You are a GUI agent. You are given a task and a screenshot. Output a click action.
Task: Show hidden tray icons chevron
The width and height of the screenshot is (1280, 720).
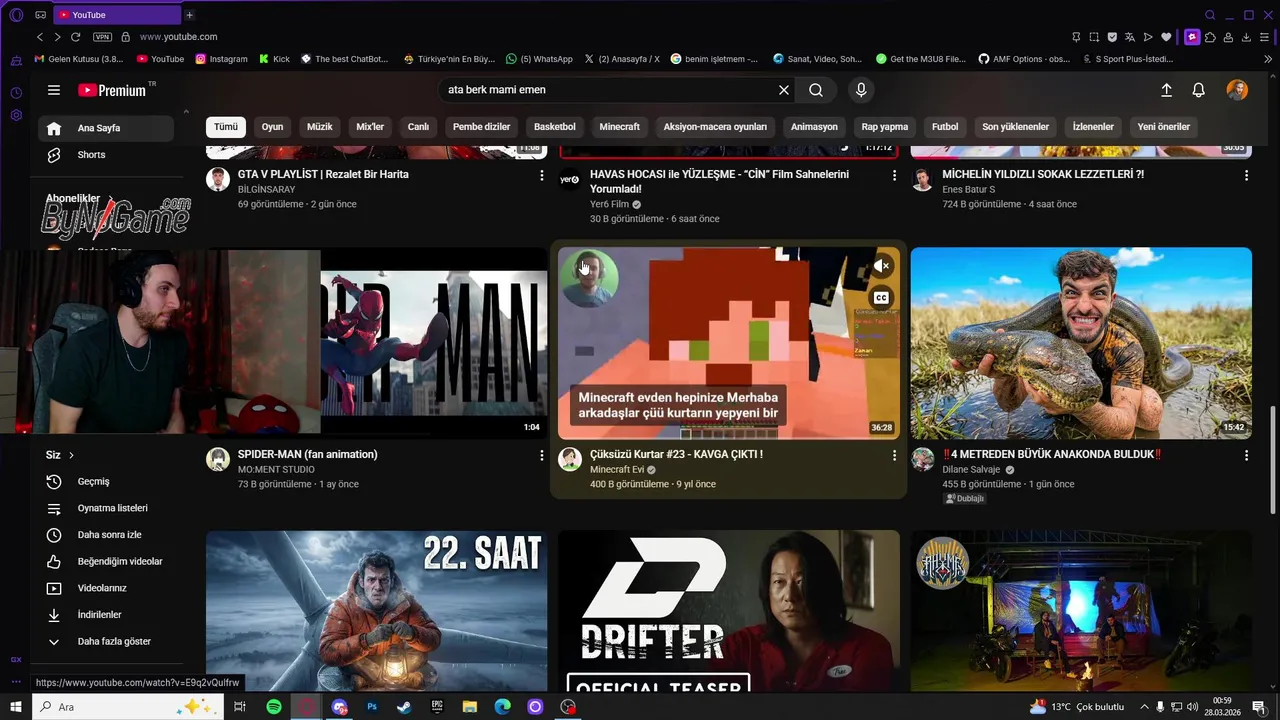point(1144,707)
